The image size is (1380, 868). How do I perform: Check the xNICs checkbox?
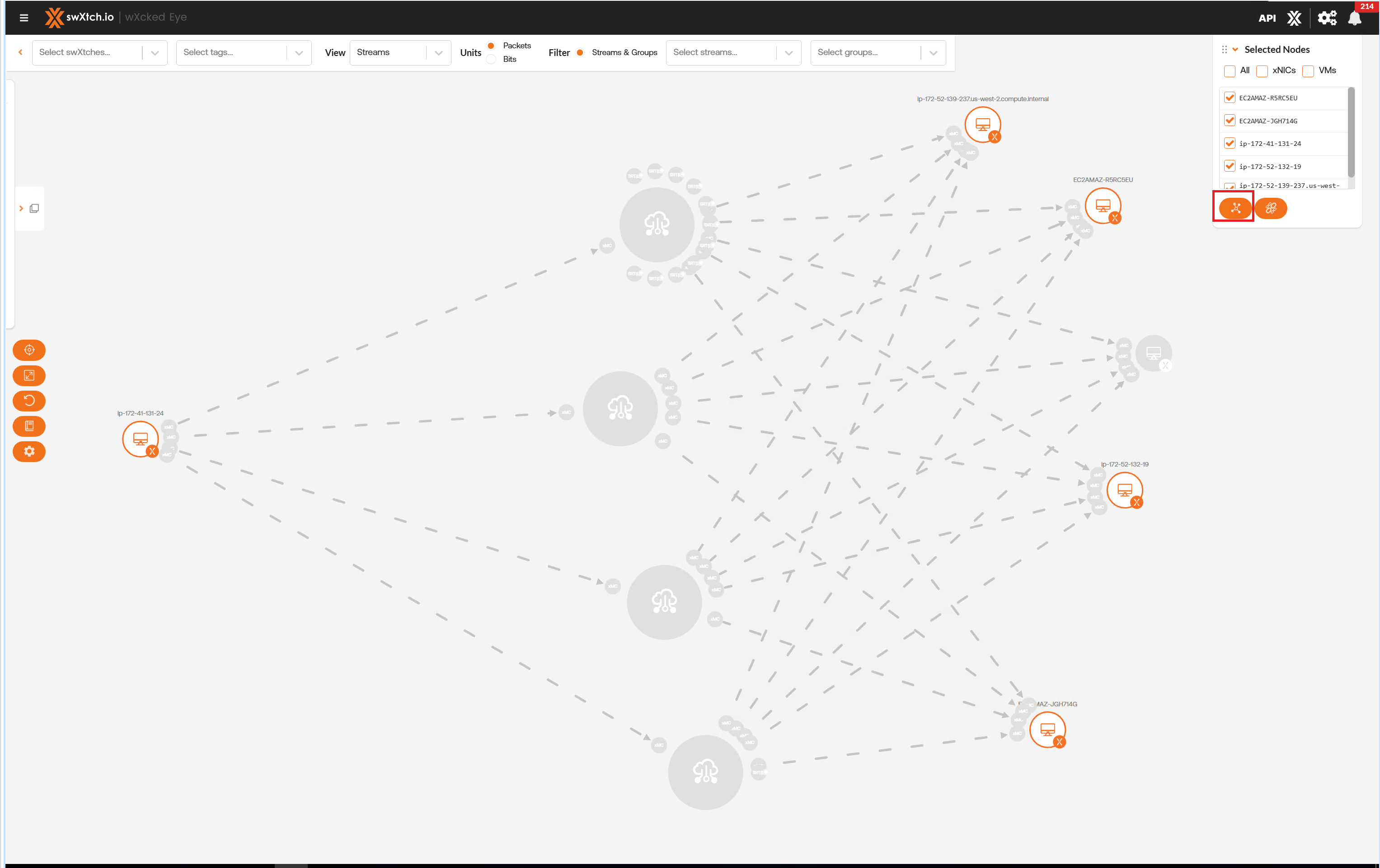point(1262,71)
